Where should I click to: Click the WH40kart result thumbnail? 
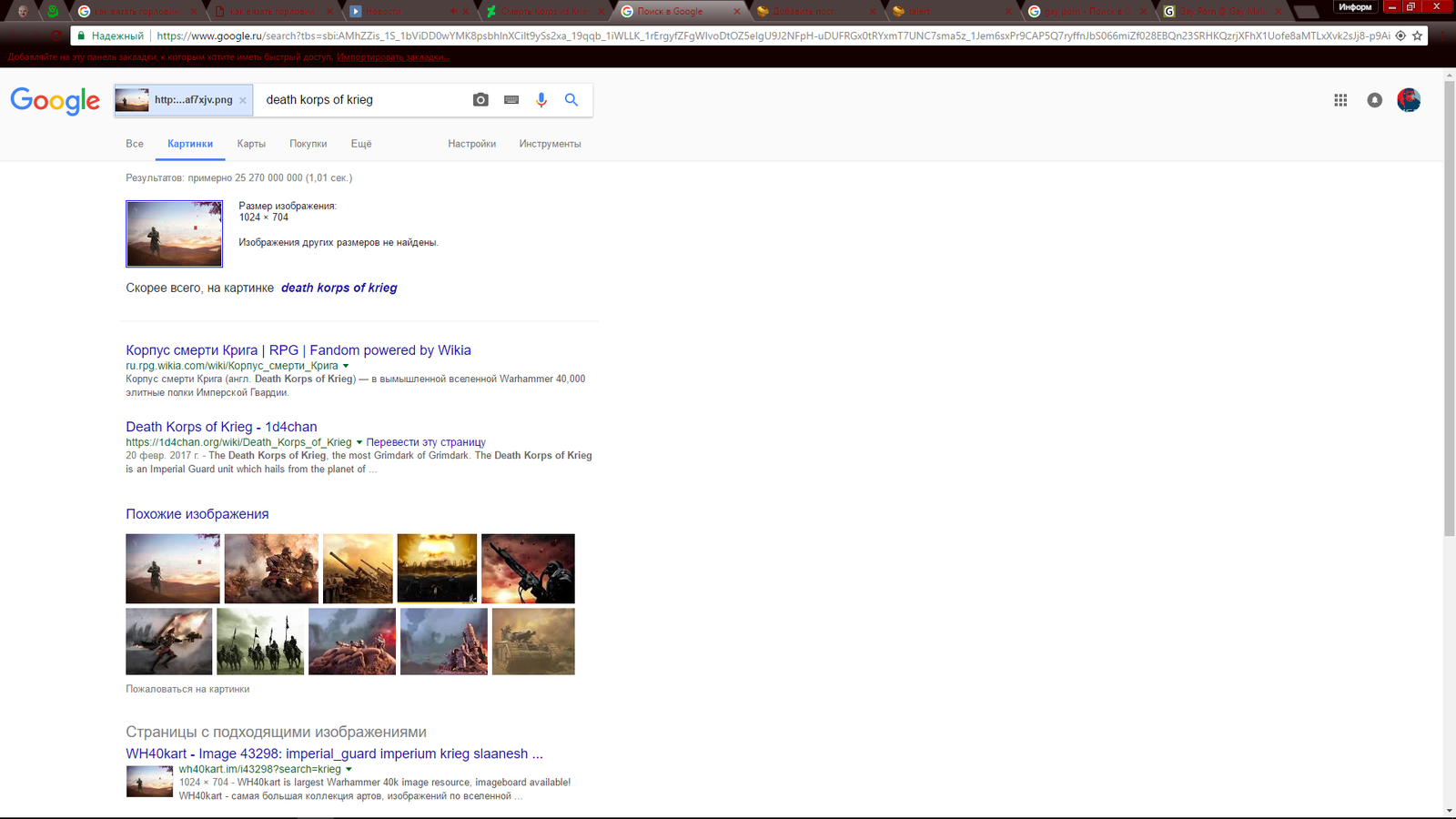pos(149,782)
